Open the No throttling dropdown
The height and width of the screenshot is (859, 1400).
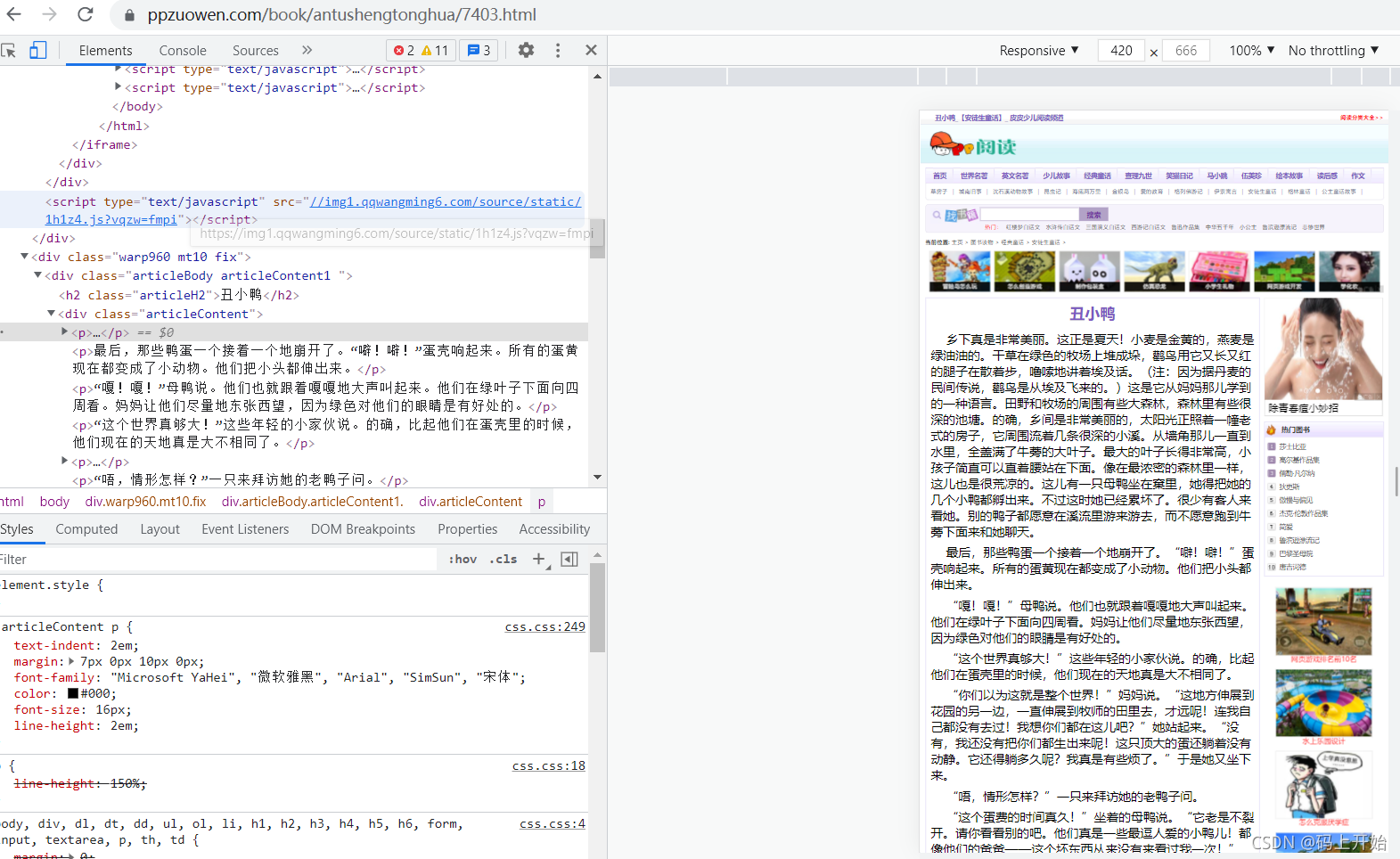[x=1334, y=51]
